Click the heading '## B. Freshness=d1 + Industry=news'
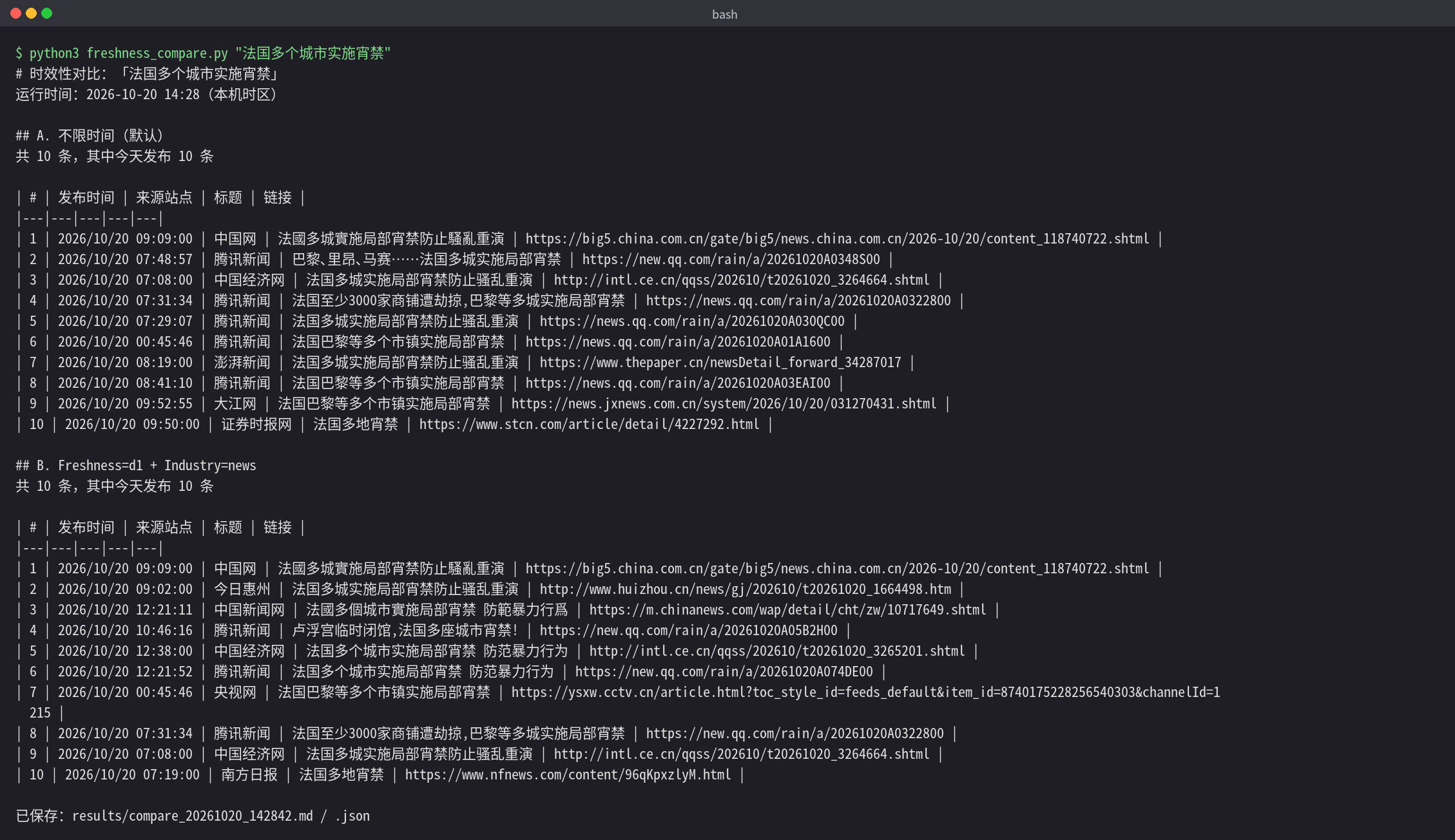1455x840 pixels. click(136, 466)
